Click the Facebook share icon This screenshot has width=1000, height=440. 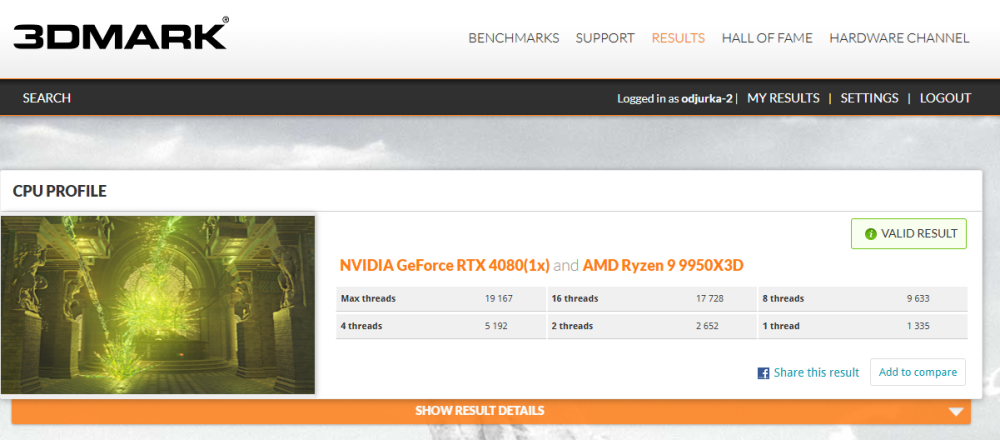(x=763, y=374)
